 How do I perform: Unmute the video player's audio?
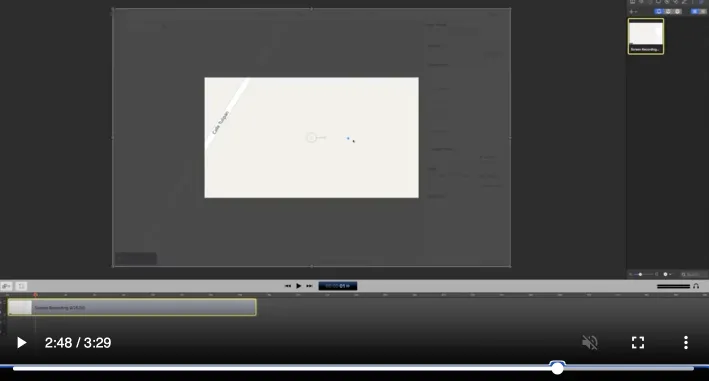(590, 343)
